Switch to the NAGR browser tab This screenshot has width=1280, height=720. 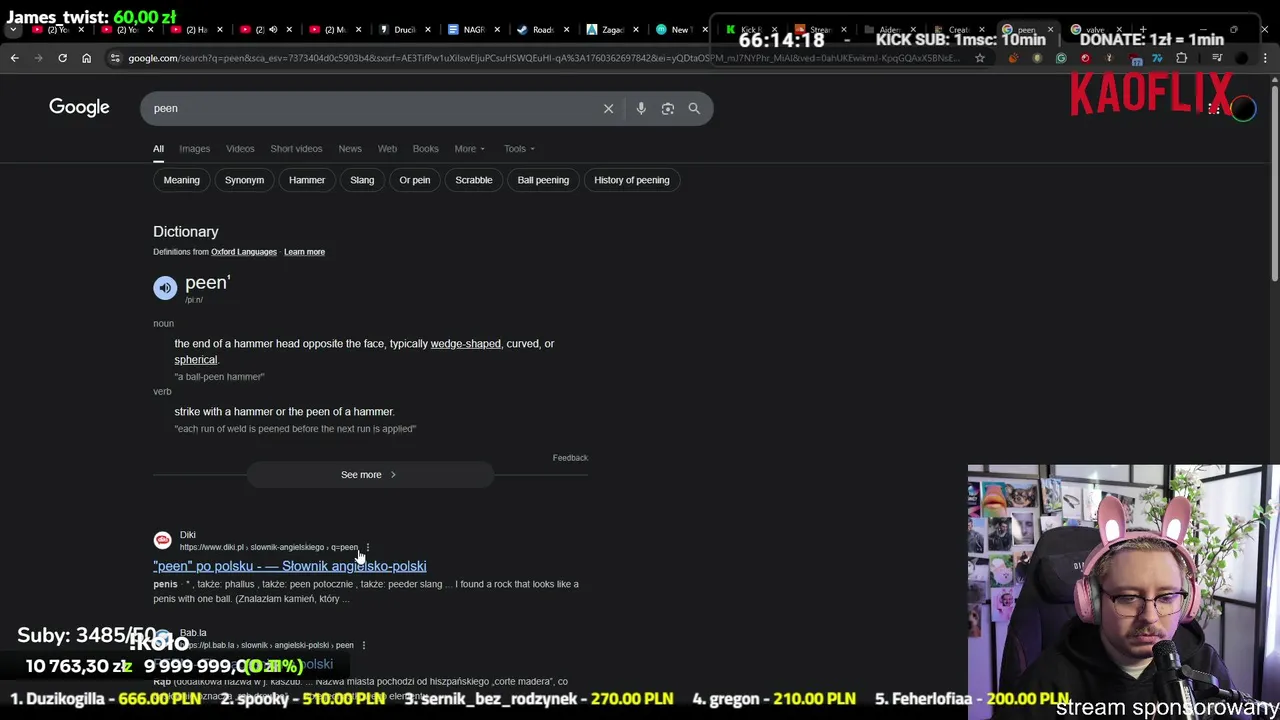pyautogui.click(x=472, y=30)
